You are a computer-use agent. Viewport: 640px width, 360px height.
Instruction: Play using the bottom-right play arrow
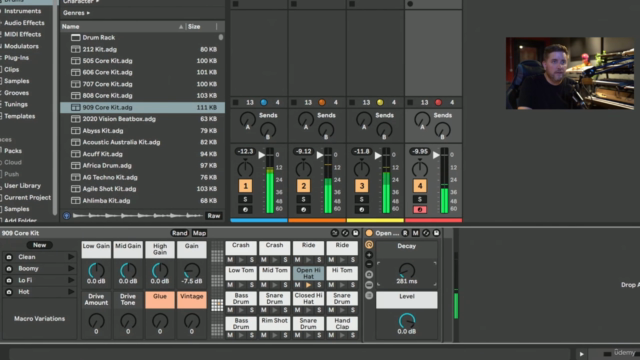(x=582, y=354)
